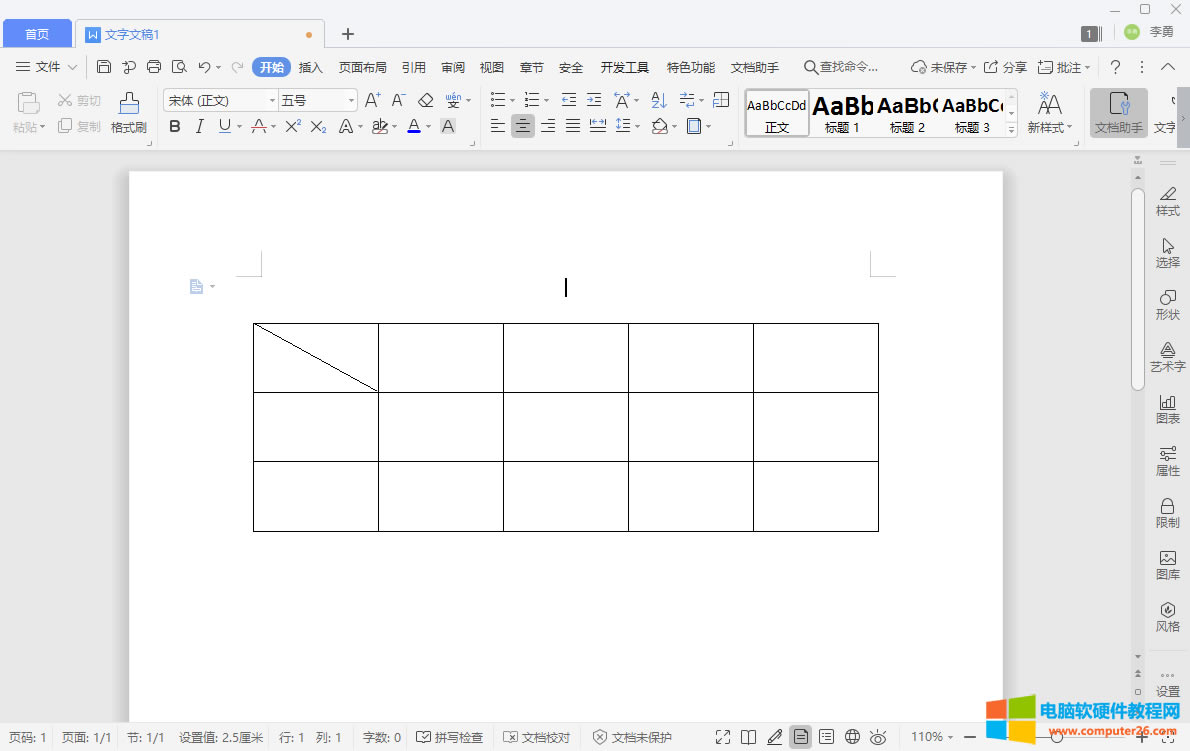
Task: Open the Shapes (形状) sidebar tool
Action: (1167, 304)
